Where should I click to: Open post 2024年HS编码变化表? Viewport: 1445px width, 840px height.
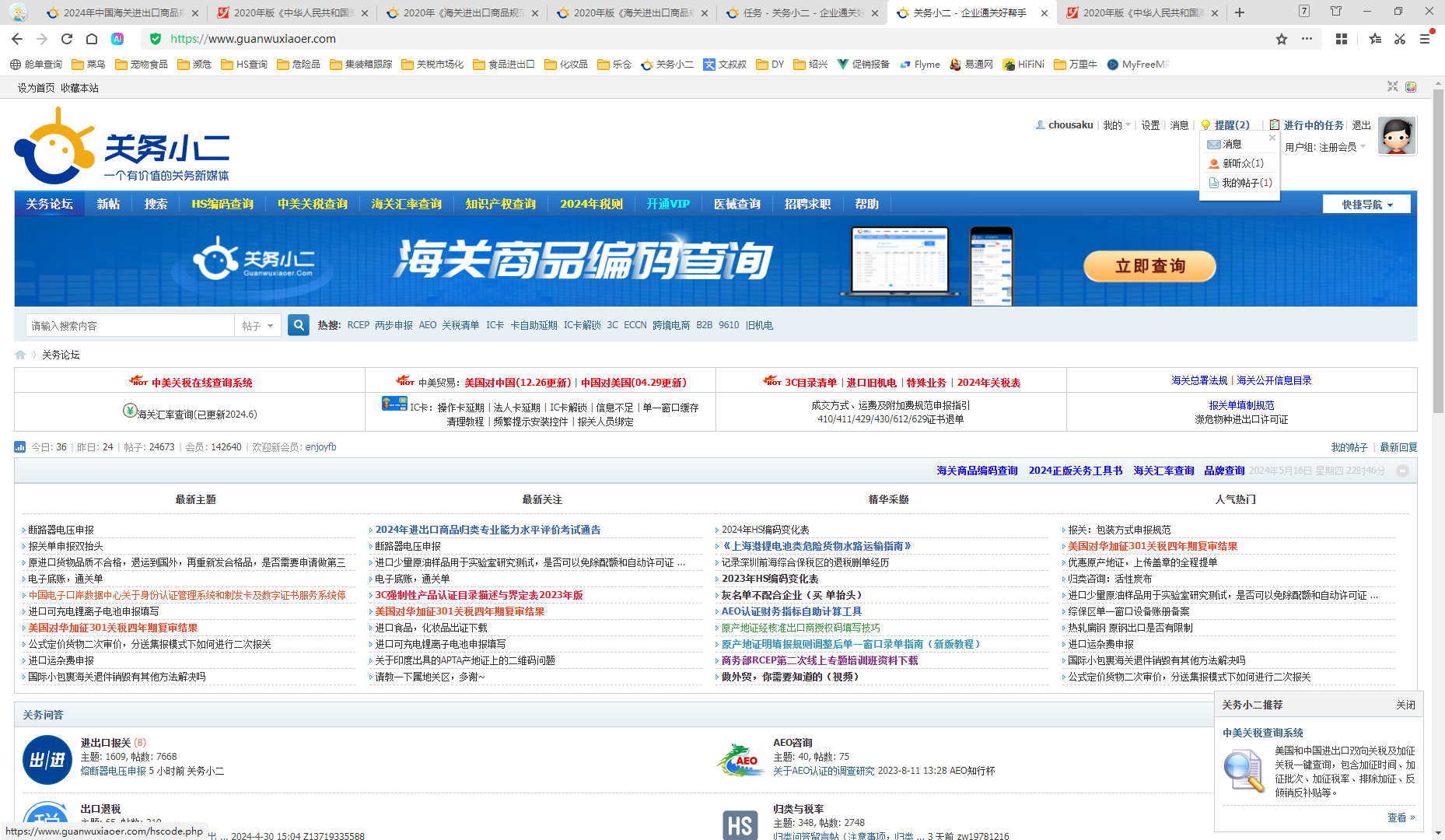point(765,530)
